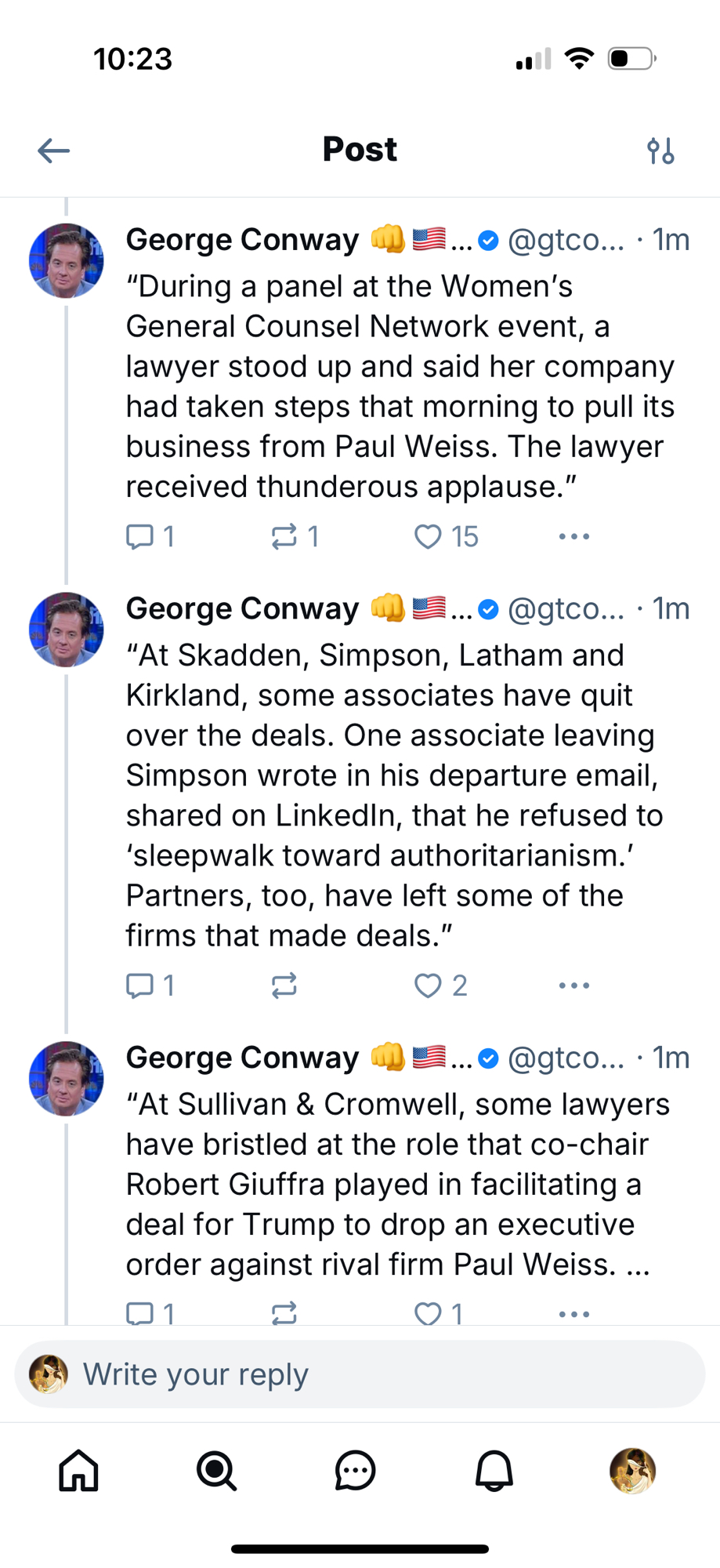Switch to the Search tab

point(216,1470)
